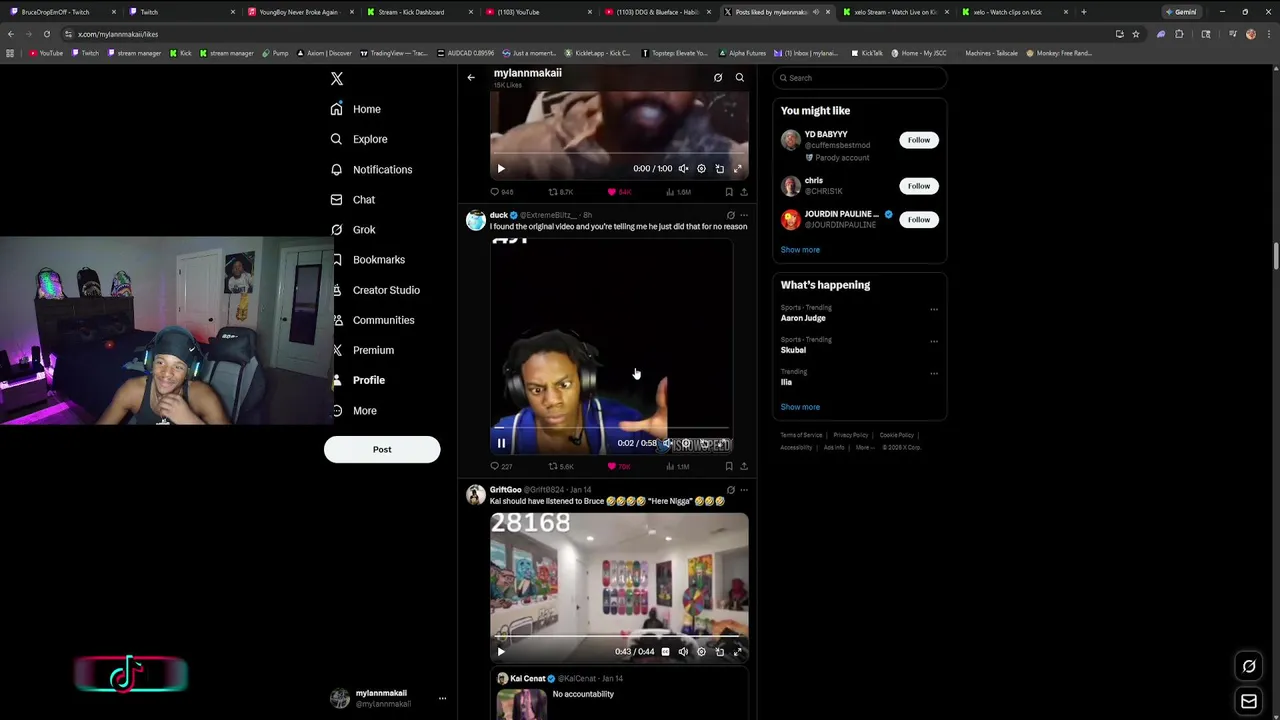
Task: Open Profile in sidebar
Action: point(358,380)
